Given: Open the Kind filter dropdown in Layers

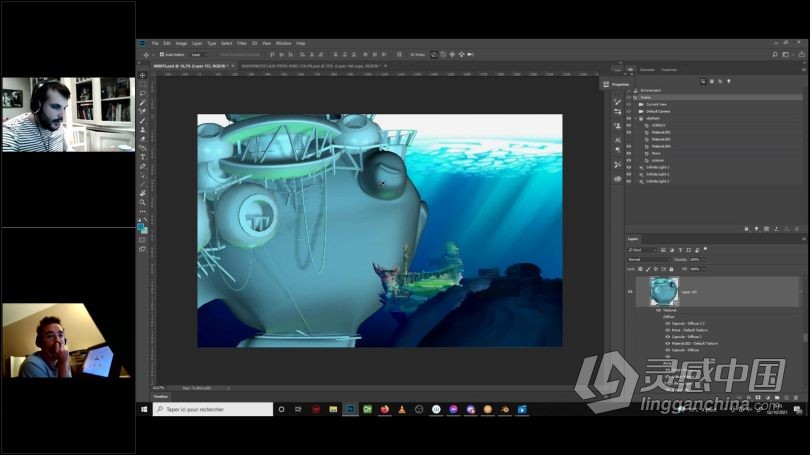Looking at the screenshot, I should coord(642,250).
